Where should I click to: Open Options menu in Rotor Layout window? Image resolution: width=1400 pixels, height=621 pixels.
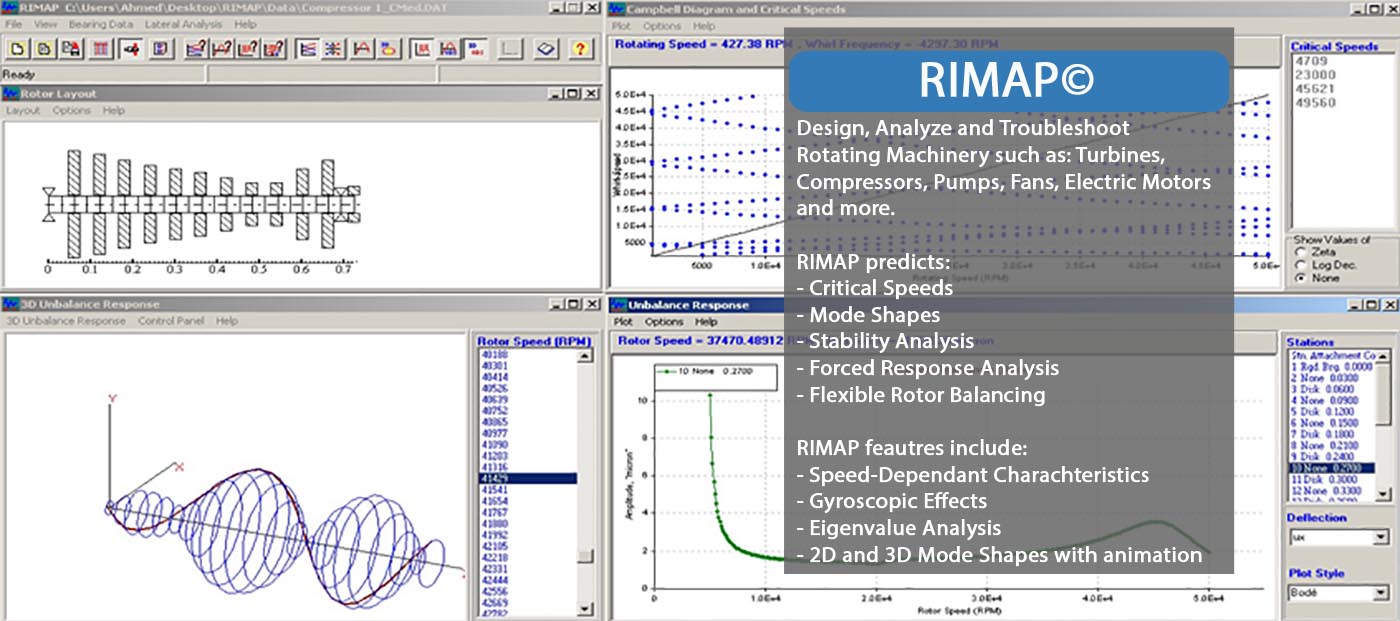tap(71, 111)
